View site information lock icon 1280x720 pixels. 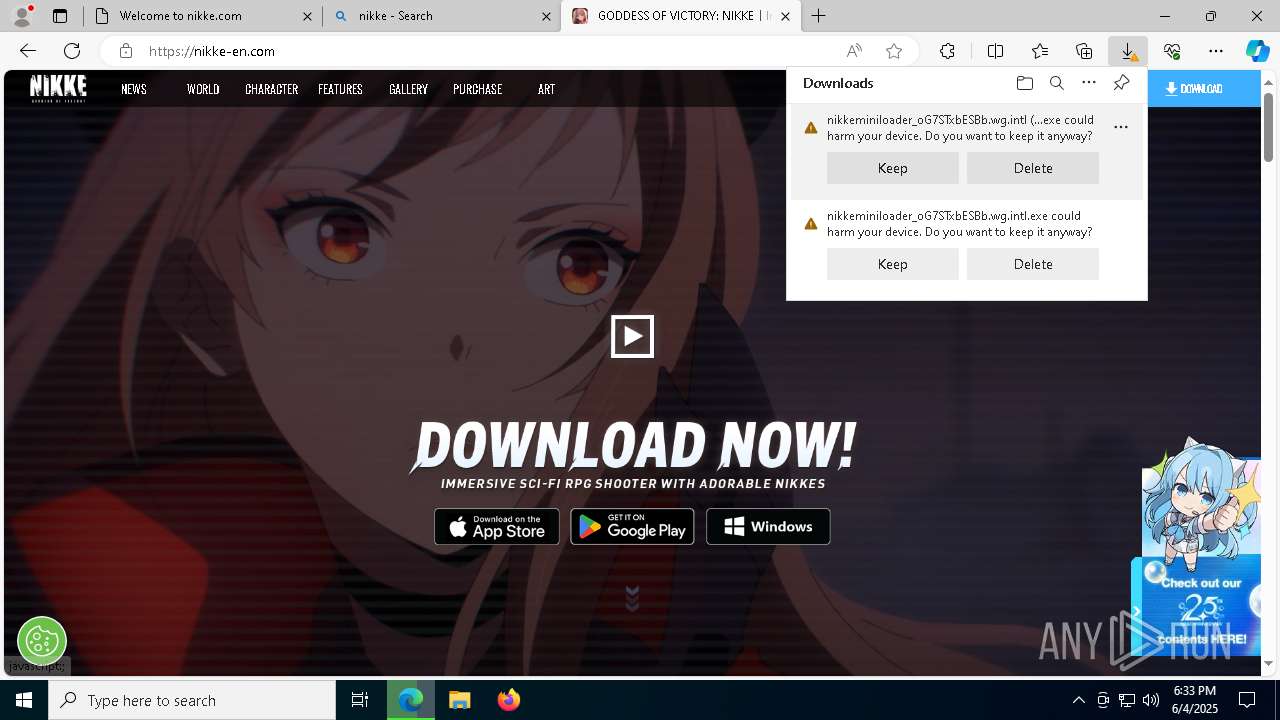[x=125, y=51]
